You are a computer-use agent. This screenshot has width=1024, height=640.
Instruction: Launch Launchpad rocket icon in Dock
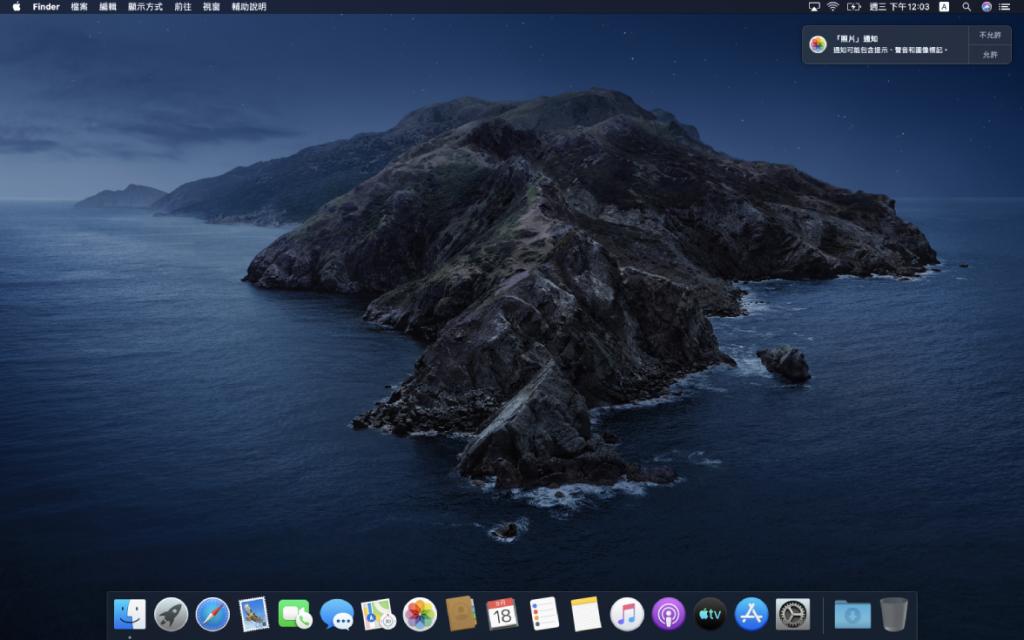(x=171, y=615)
